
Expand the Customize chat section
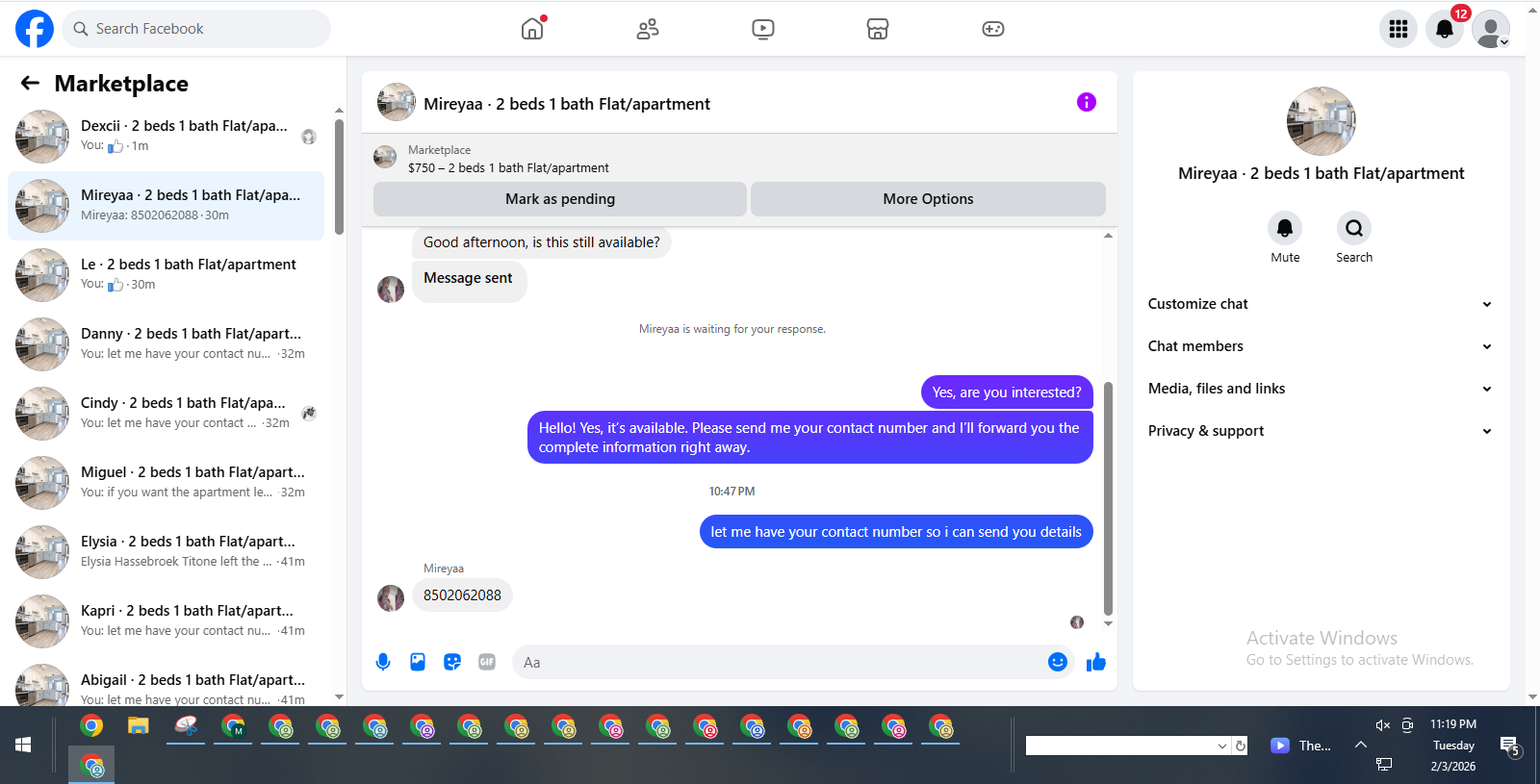point(1321,304)
